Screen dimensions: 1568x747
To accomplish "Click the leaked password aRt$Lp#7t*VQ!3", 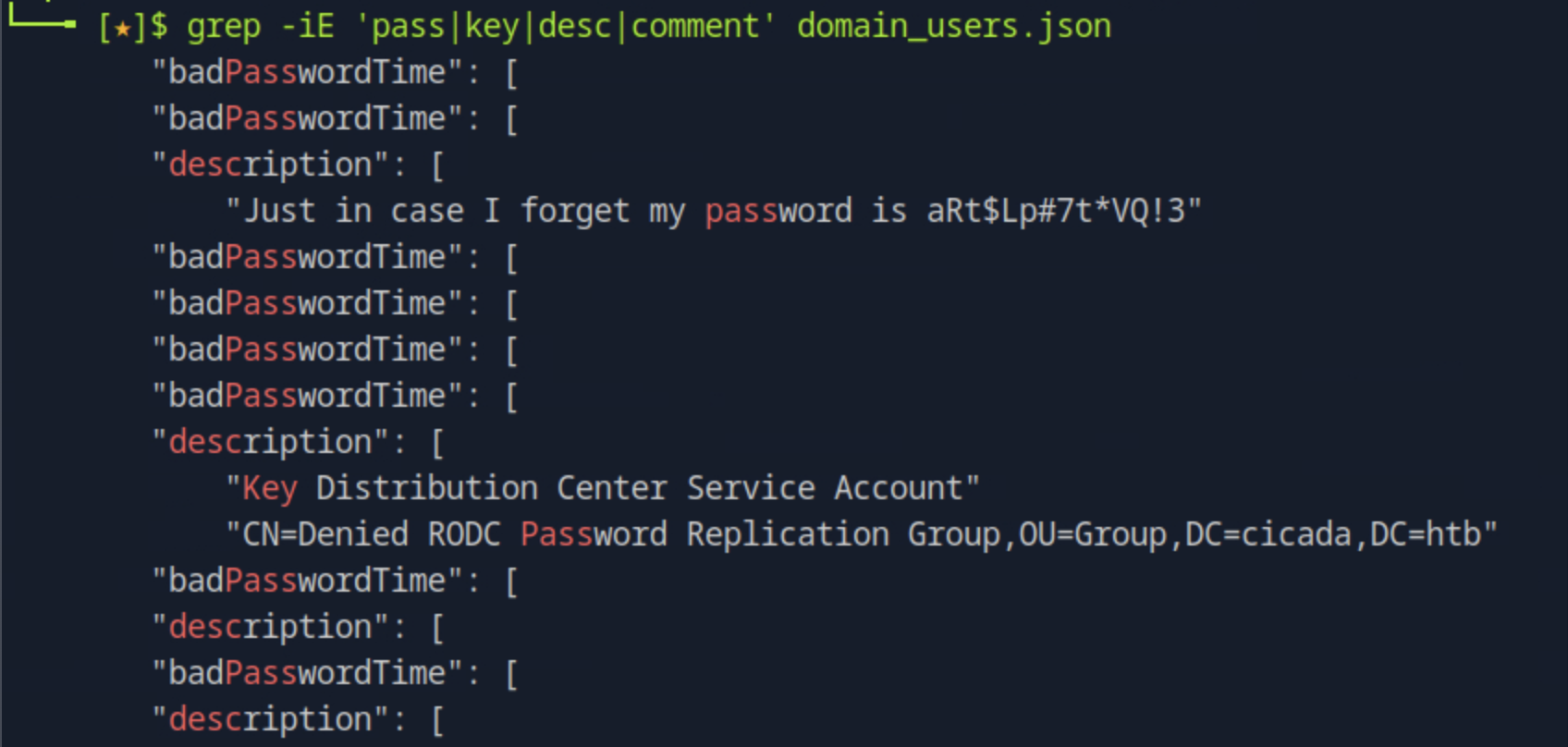I will click(x=1056, y=211).
